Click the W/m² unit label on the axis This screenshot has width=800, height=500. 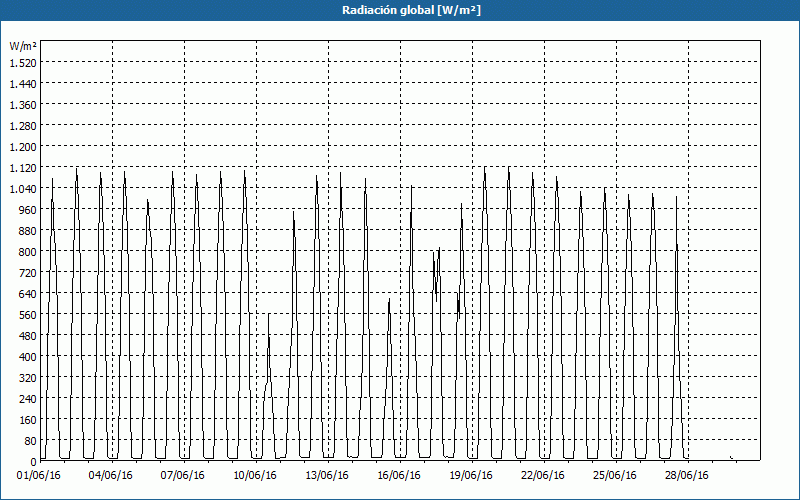[x=23, y=46]
